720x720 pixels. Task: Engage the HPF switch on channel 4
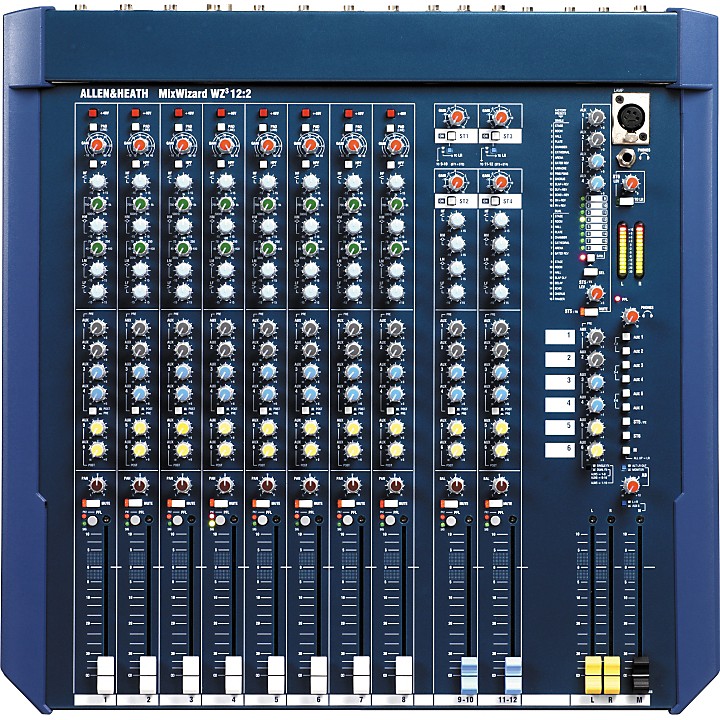point(221,163)
